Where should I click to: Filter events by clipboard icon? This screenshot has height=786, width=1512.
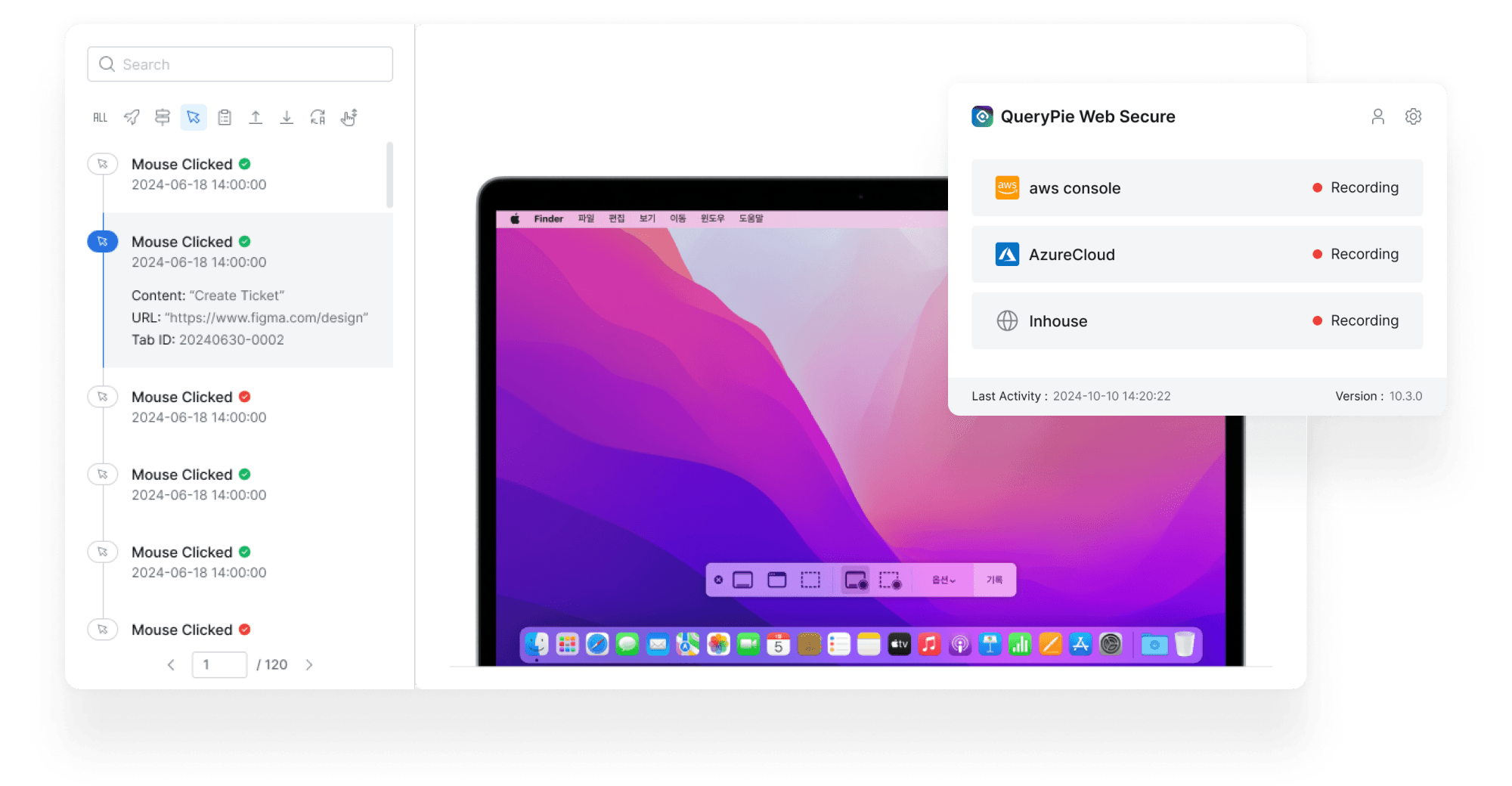coord(225,117)
